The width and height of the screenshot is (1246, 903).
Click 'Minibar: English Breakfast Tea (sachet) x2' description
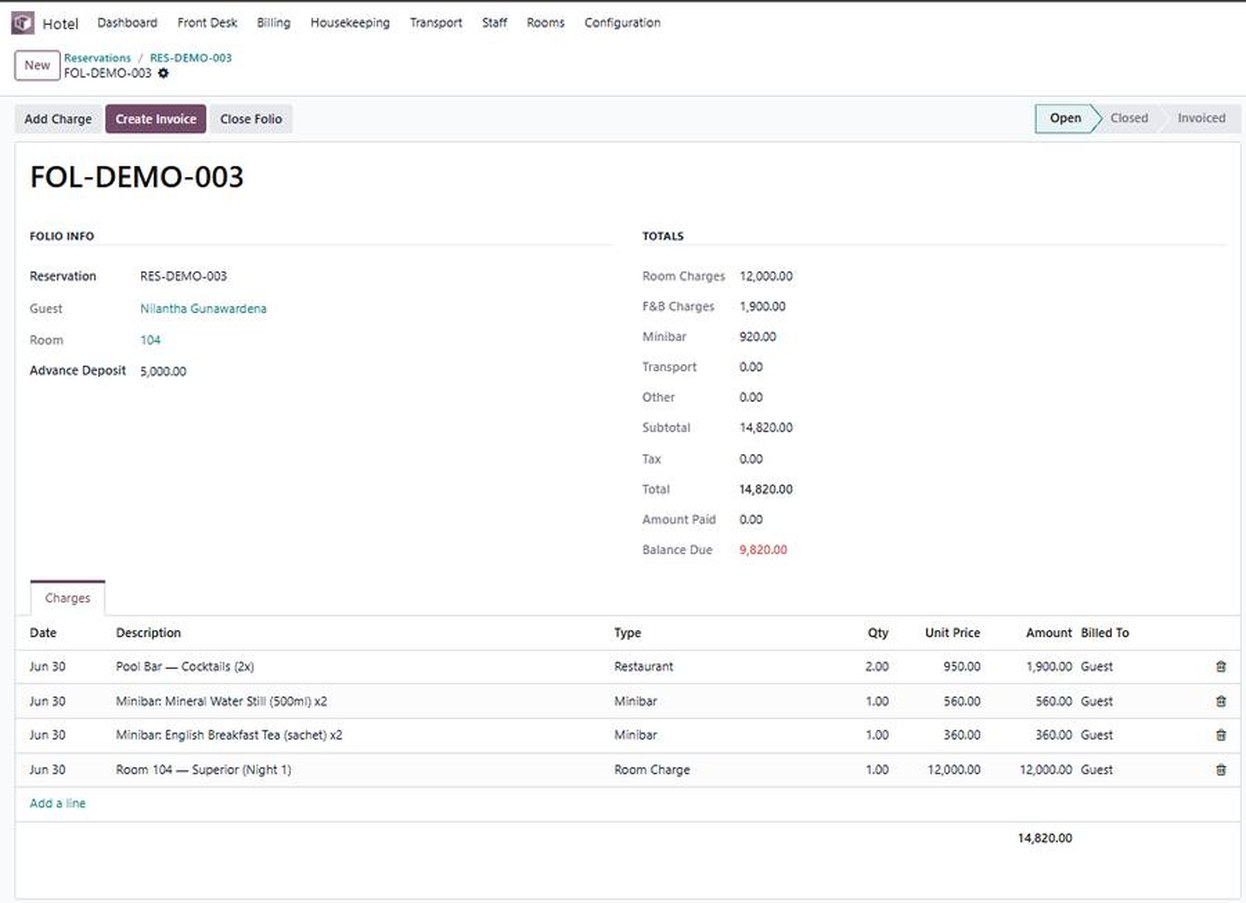point(229,735)
